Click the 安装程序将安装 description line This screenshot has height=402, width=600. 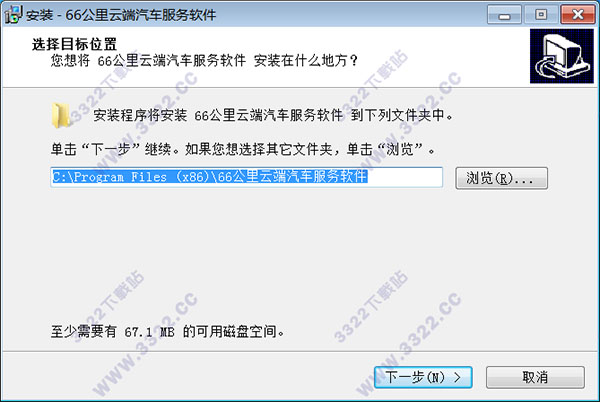[273, 115]
